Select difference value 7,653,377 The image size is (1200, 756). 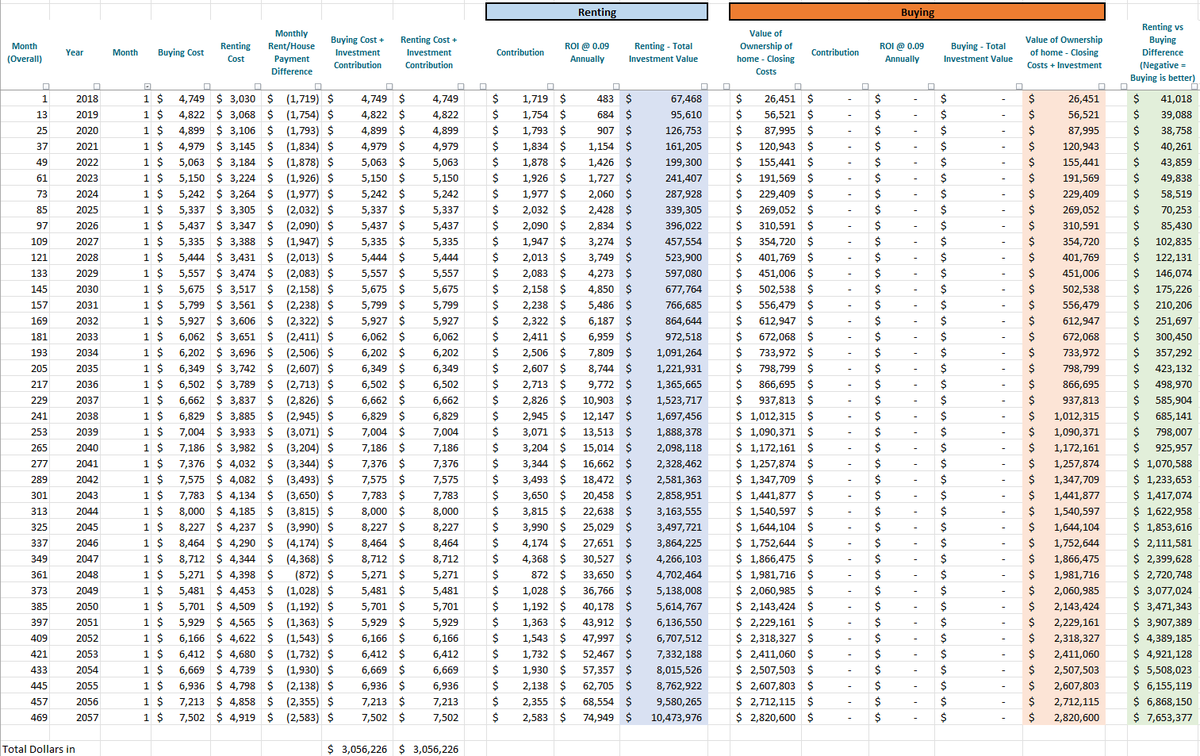pos(1160,717)
